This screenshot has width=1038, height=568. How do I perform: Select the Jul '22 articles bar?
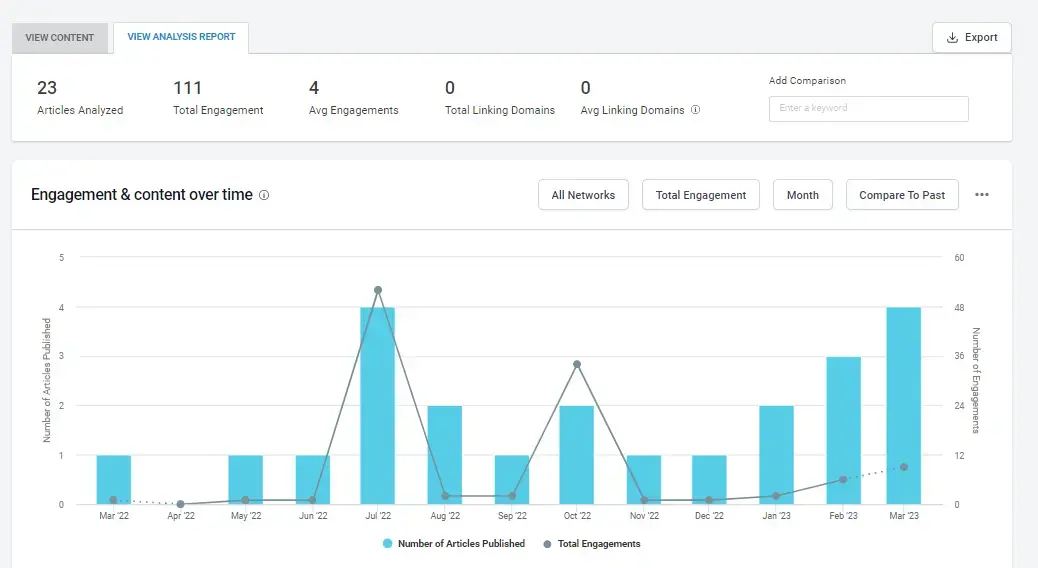[378, 406]
